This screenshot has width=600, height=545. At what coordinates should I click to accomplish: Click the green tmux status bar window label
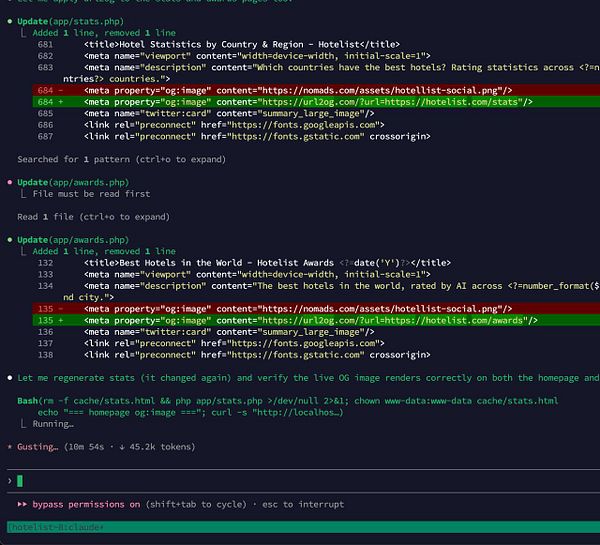tap(56, 527)
